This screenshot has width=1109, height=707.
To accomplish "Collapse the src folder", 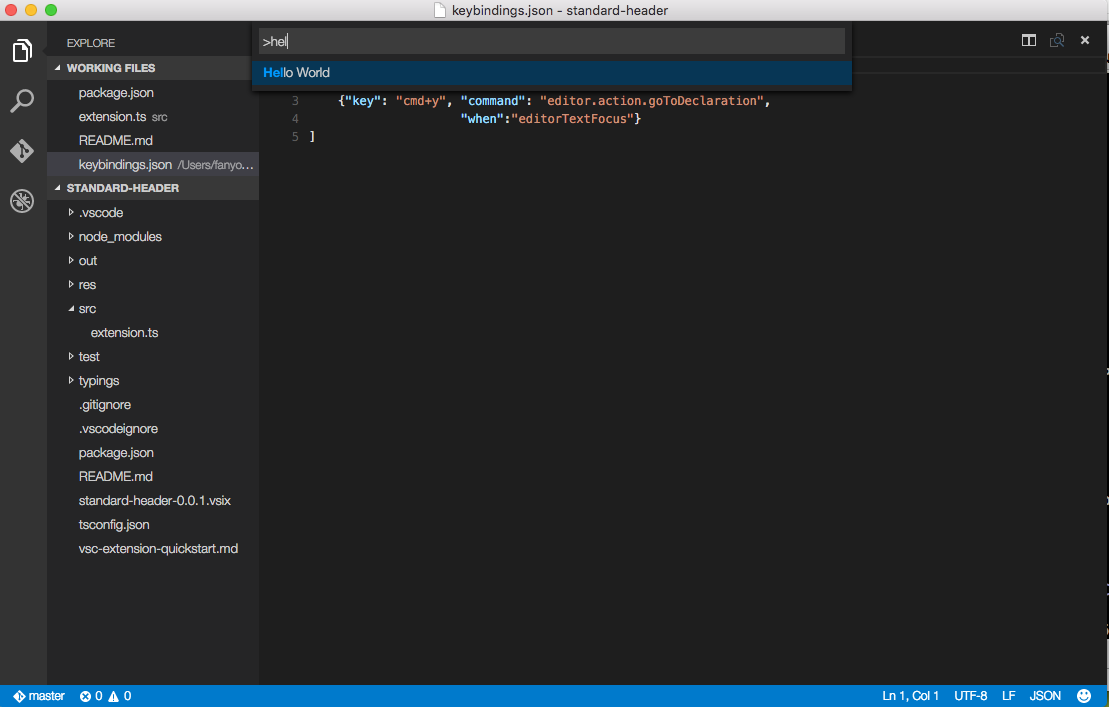I will coord(71,308).
